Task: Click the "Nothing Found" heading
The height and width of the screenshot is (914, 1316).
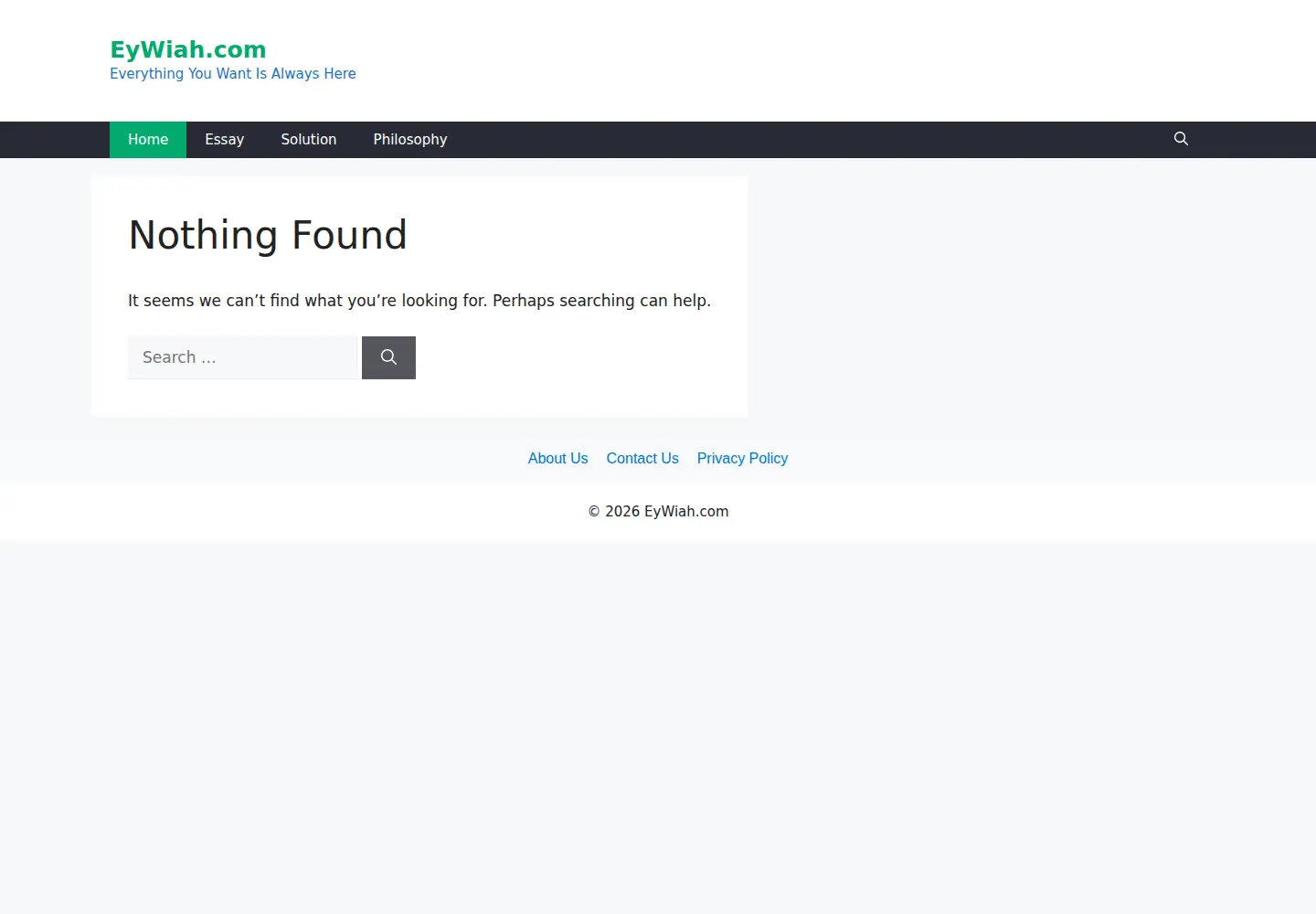Action: [x=268, y=235]
